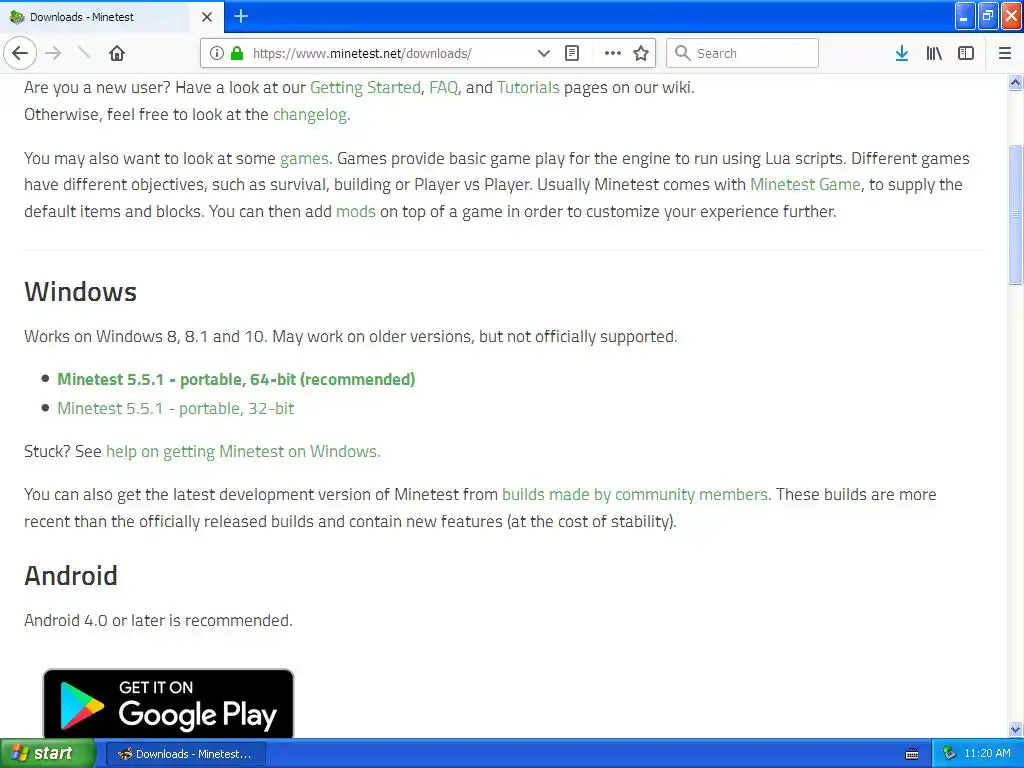The image size is (1024, 768).
Task: Close the Downloads - Minetest tab
Action: click(x=206, y=17)
